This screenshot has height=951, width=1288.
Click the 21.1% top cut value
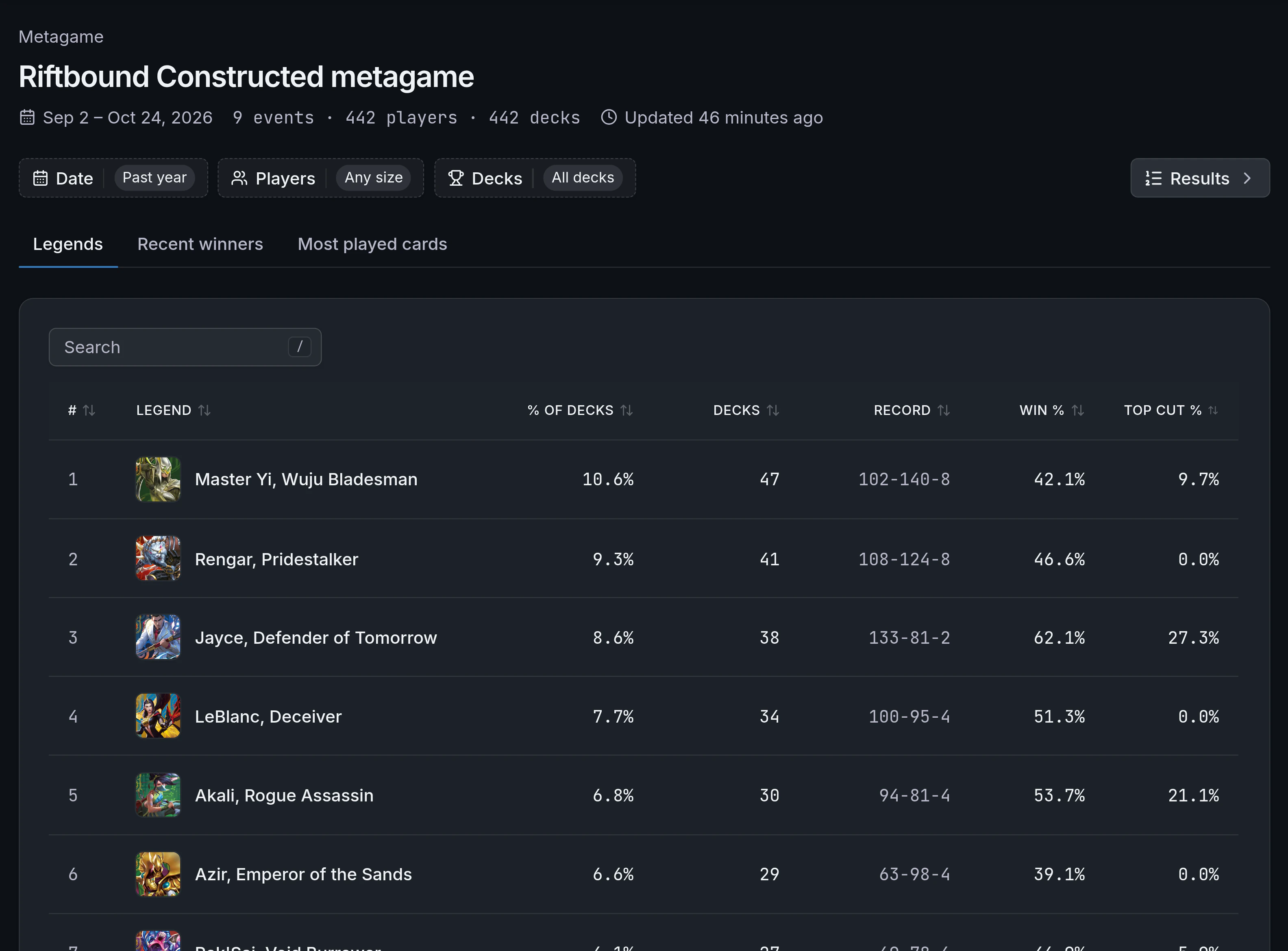[x=1193, y=796]
